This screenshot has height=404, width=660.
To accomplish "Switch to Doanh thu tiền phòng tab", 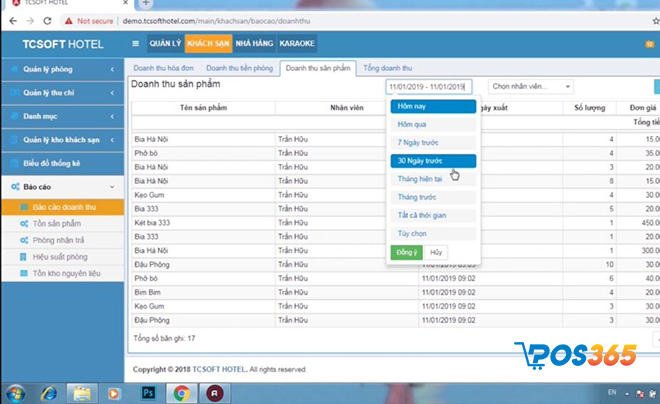I will [x=240, y=68].
